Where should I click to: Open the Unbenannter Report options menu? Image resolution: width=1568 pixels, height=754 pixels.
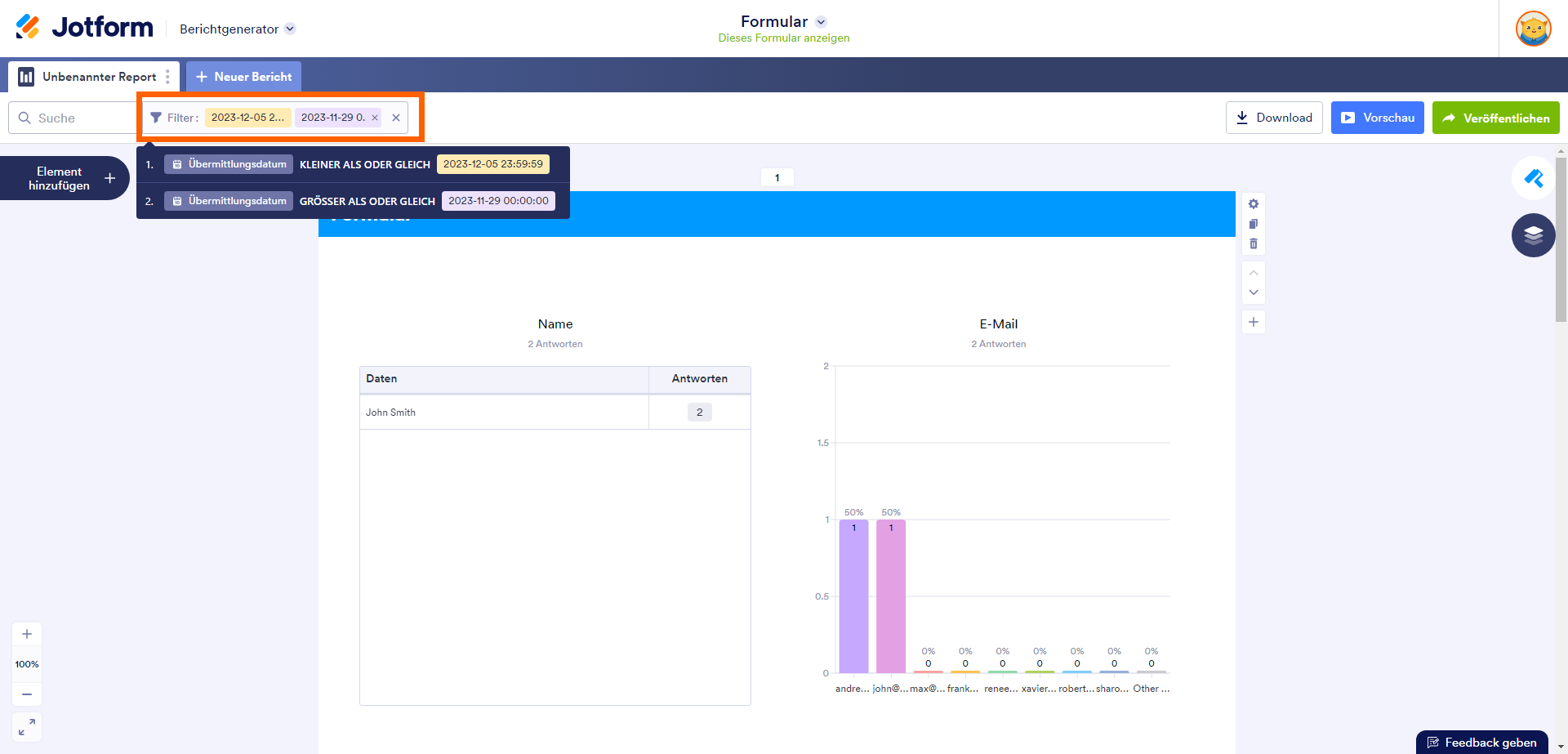pos(167,77)
